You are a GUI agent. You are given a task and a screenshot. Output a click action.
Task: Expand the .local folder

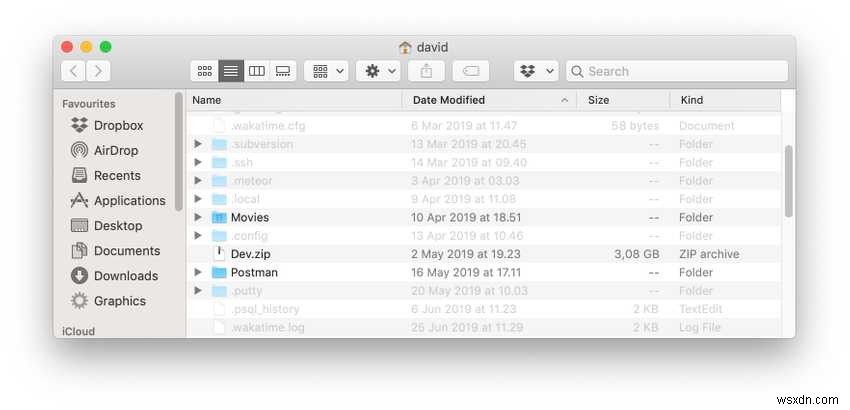pos(198,199)
